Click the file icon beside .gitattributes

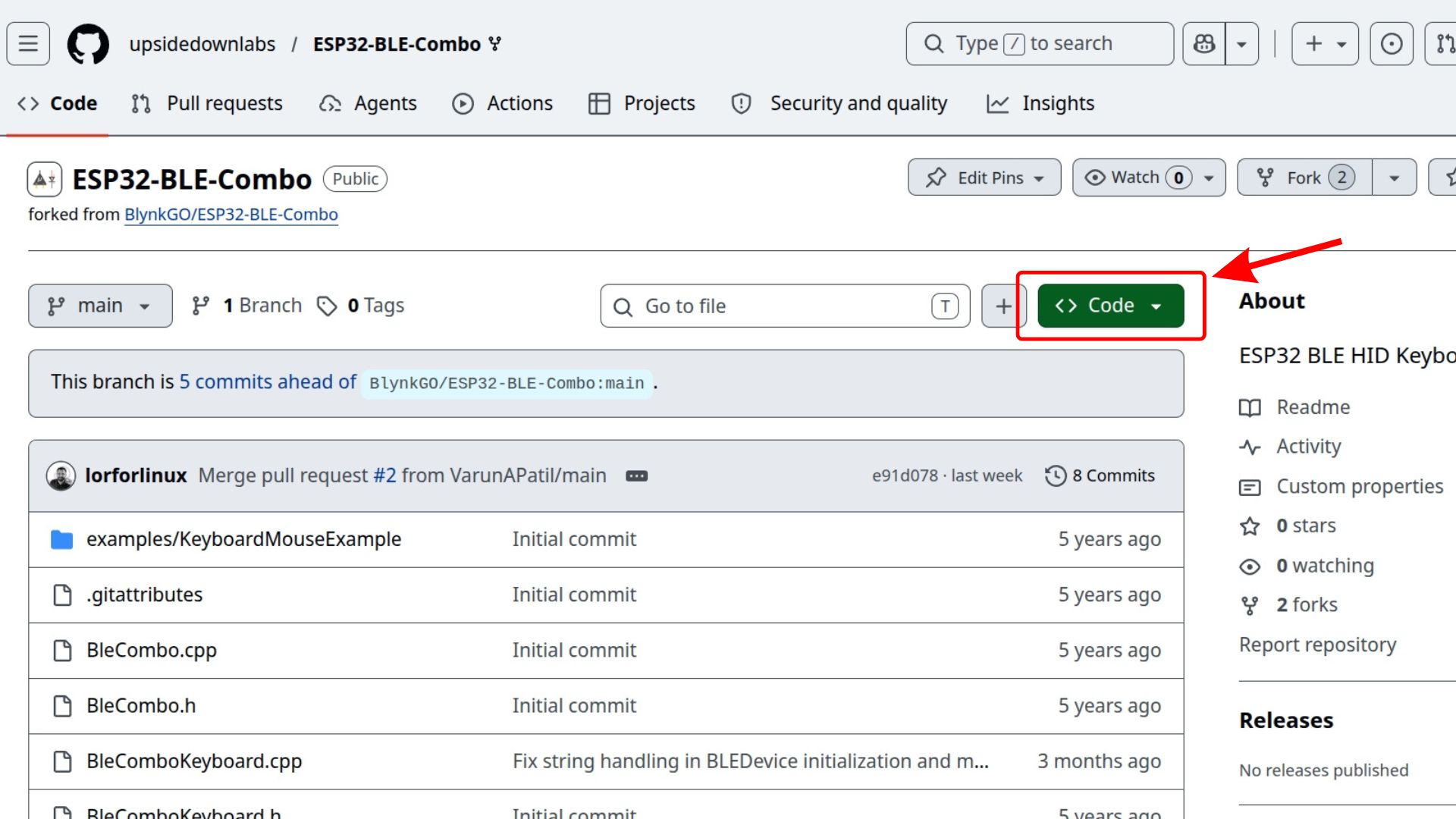tap(62, 595)
